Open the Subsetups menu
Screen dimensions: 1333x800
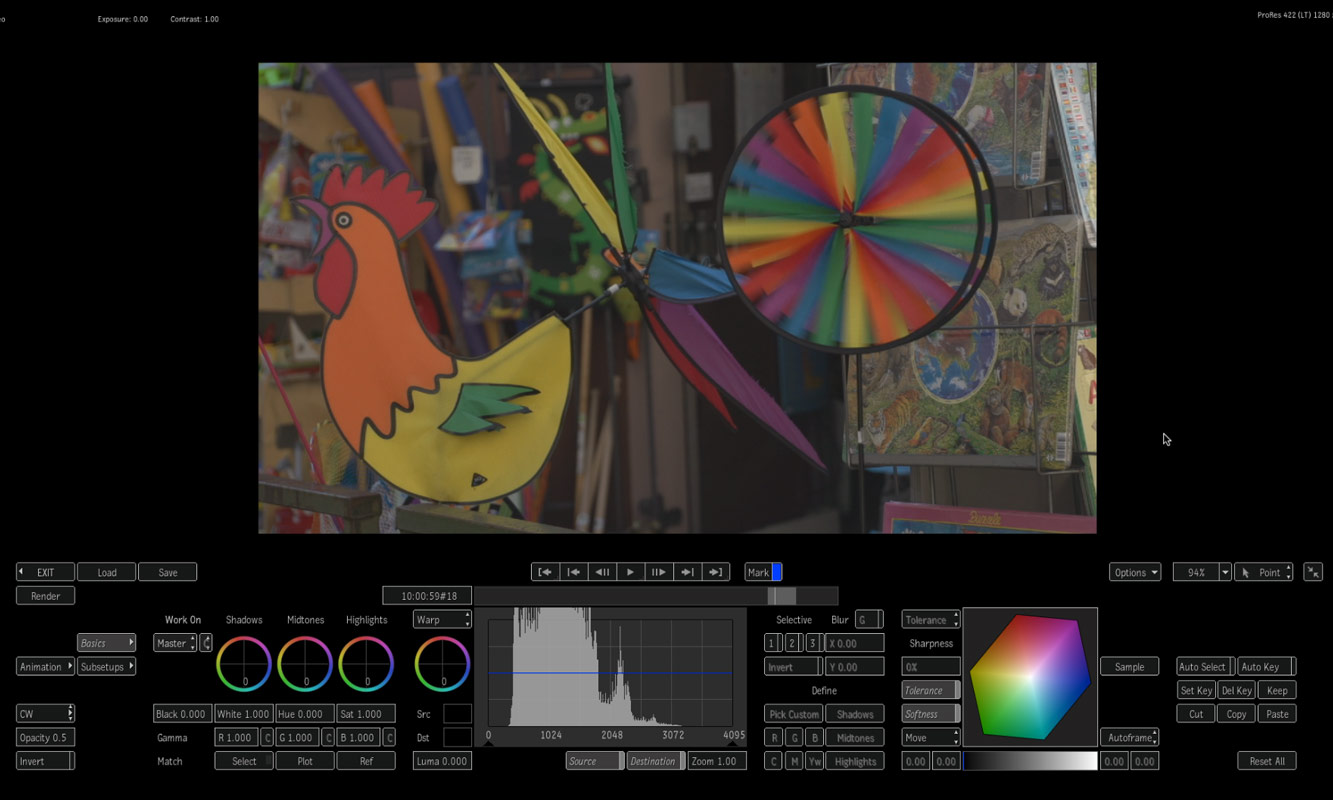point(106,667)
